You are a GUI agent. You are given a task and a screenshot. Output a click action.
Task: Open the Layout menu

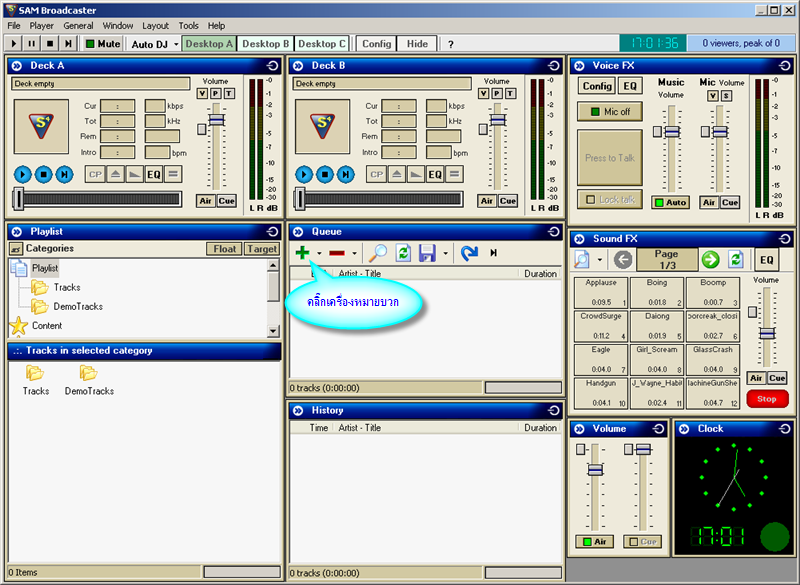click(x=155, y=26)
